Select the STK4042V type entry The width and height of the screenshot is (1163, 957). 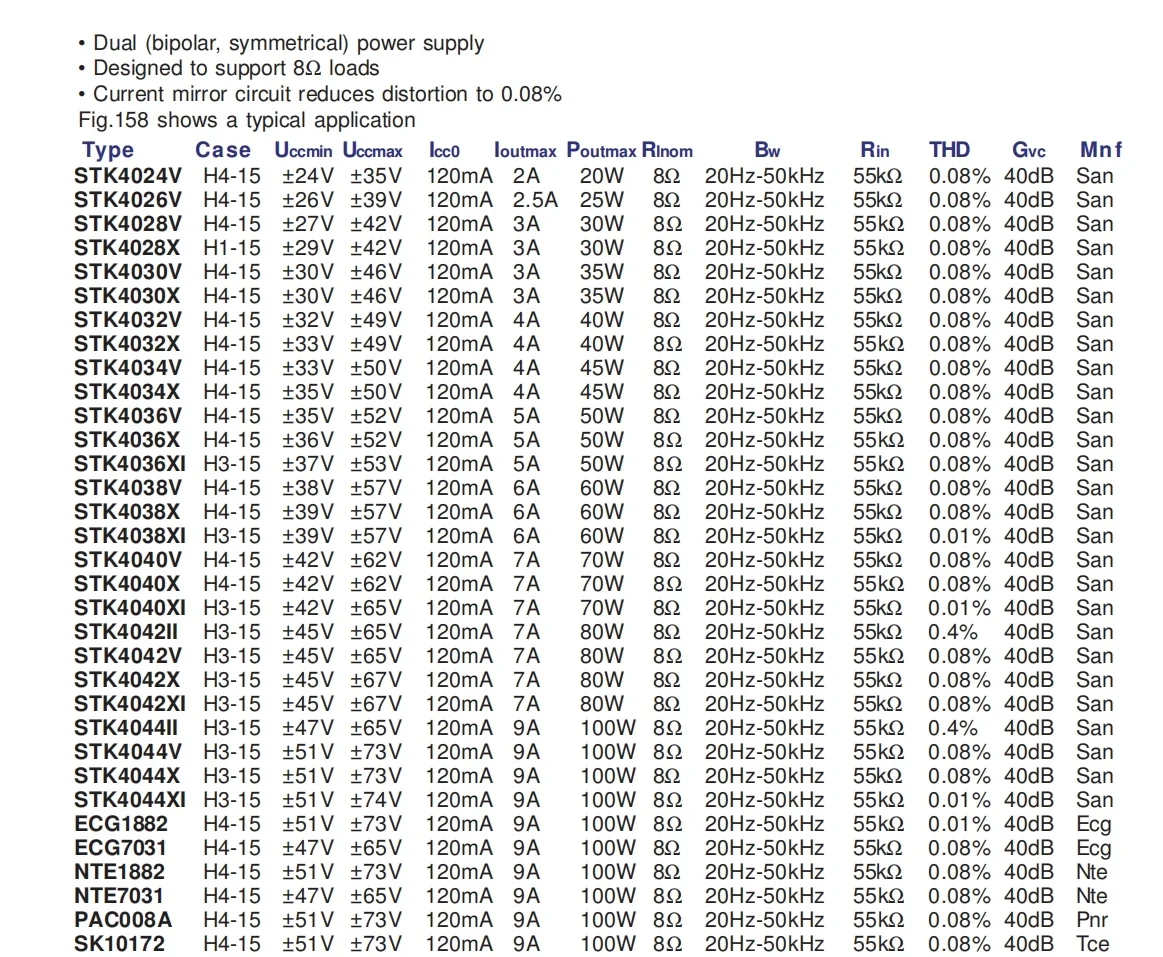[x=128, y=656]
